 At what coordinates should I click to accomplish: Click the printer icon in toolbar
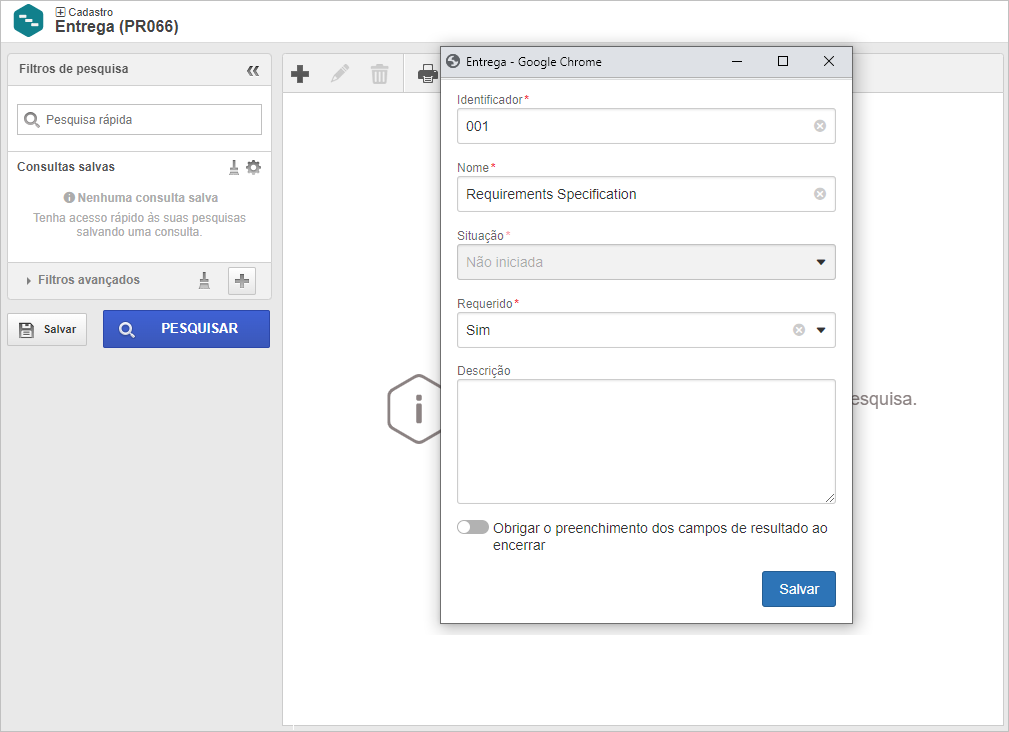[428, 74]
